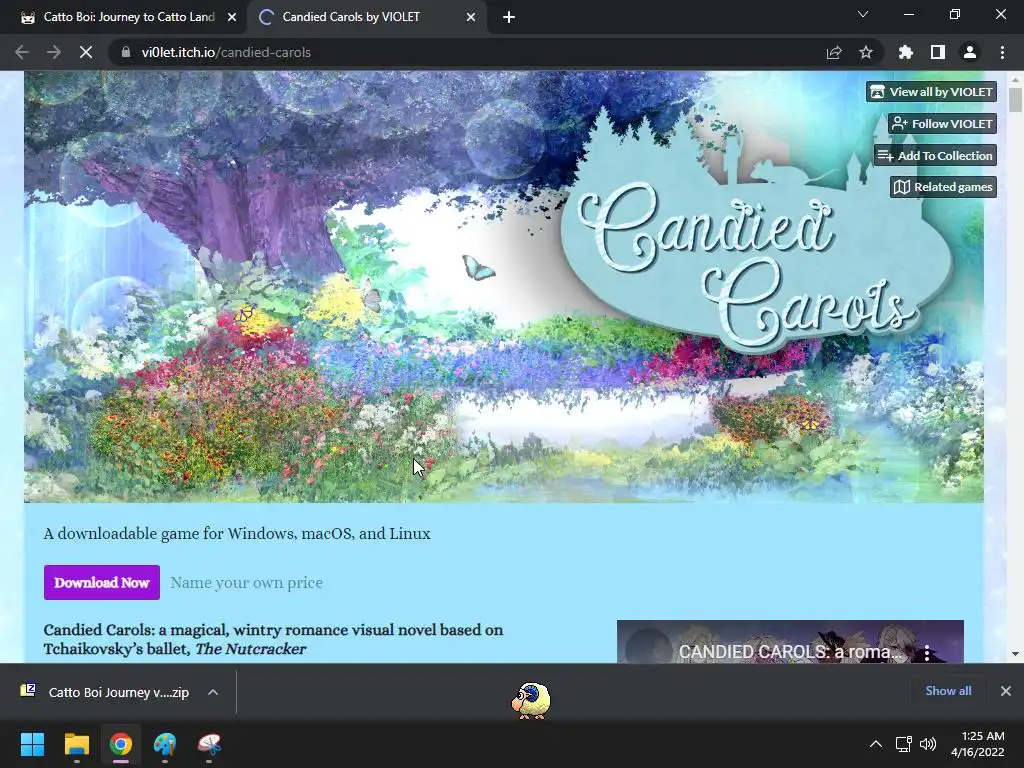Screen dimensions: 1024x768
Task: Share this page icon in address bar
Action: point(834,52)
